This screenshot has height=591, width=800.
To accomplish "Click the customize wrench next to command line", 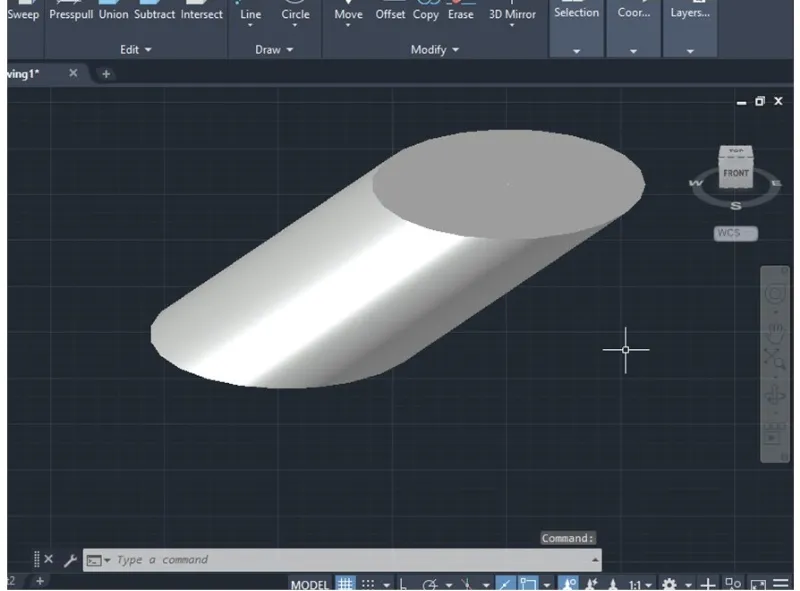I will click(x=70, y=561).
